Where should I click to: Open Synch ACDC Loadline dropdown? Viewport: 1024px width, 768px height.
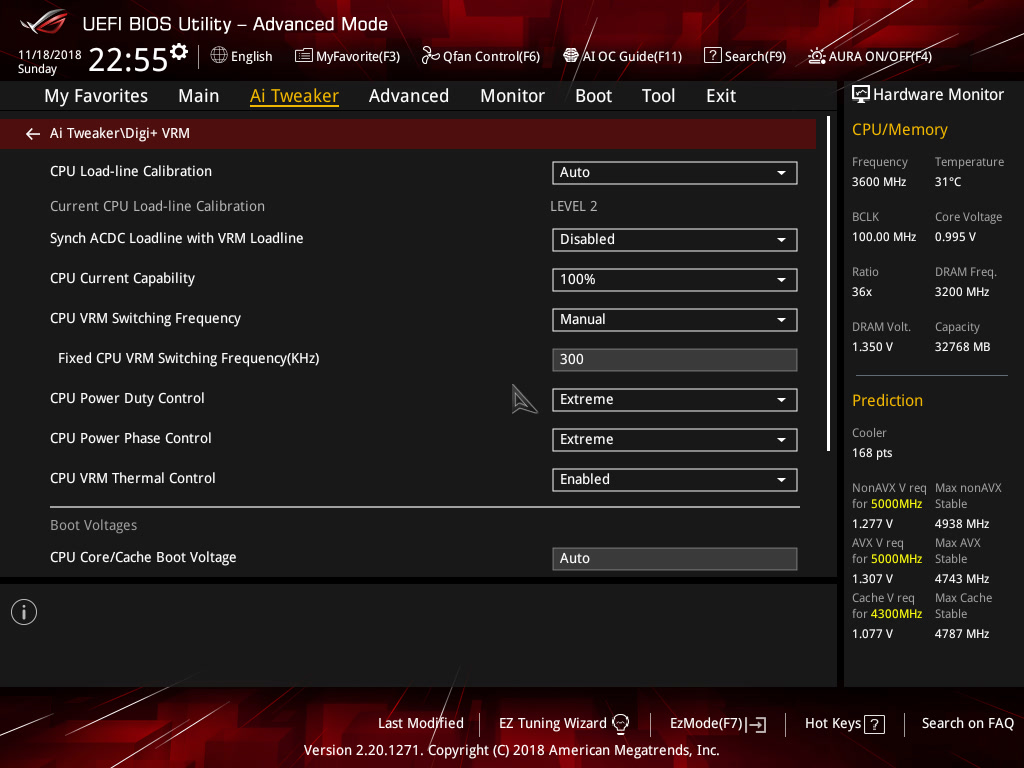pyautogui.click(x=675, y=240)
